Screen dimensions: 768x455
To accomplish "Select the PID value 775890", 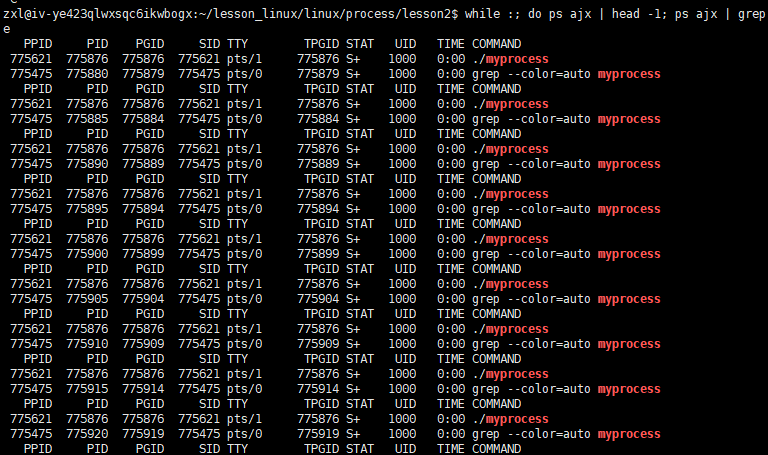I will pyautogui.click(x=87, y=164).
